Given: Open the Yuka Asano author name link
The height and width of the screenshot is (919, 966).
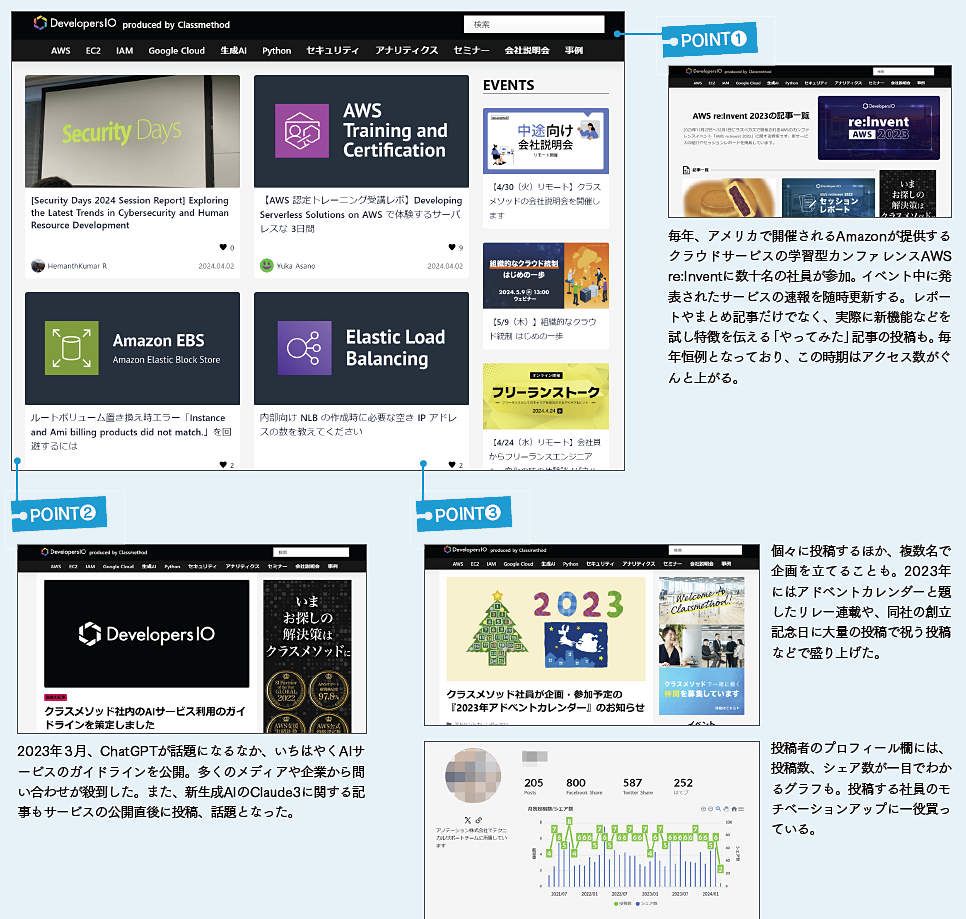Looking at the screenshot, I should pos(296,266).
